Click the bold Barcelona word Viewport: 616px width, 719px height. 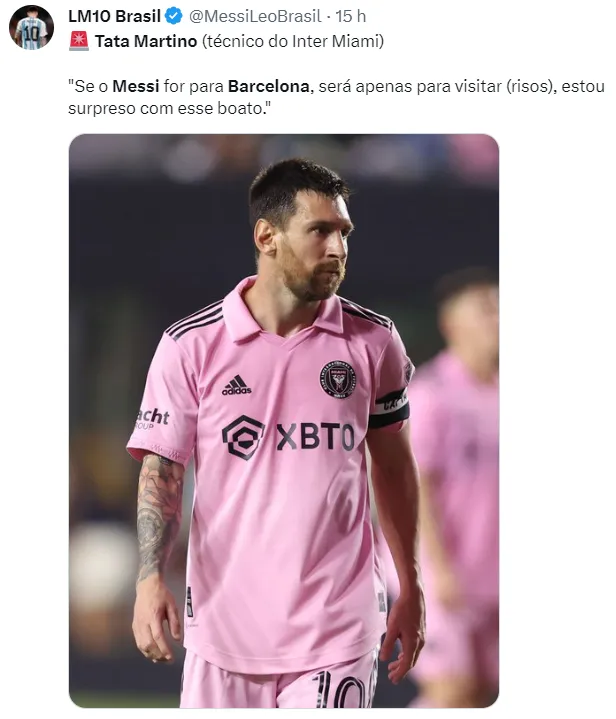click(x=269, y=86)
